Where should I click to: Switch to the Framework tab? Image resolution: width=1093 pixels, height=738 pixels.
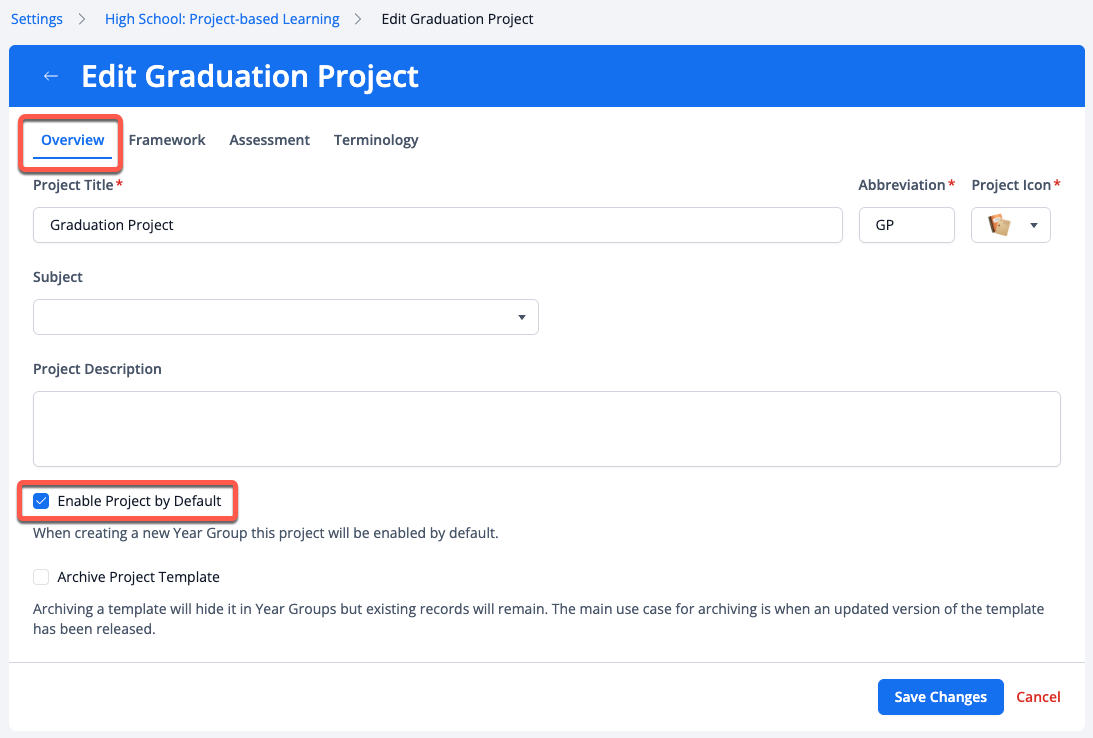(x=167, y=140)
